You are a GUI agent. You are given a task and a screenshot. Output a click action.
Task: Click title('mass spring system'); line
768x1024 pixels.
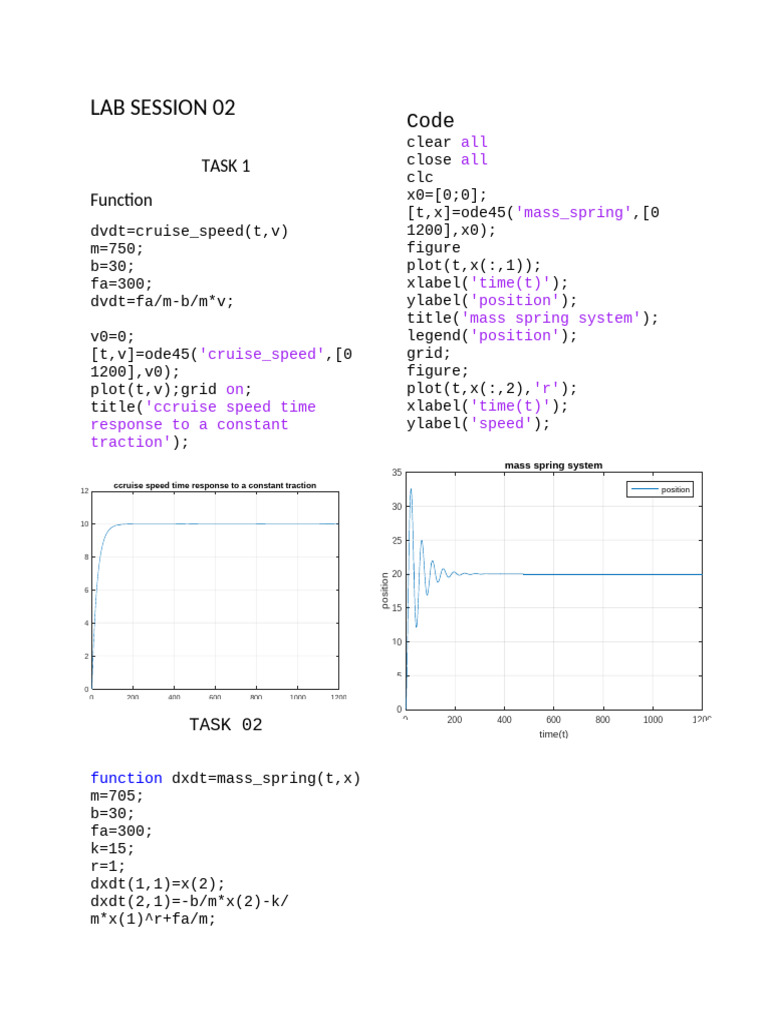532,319
